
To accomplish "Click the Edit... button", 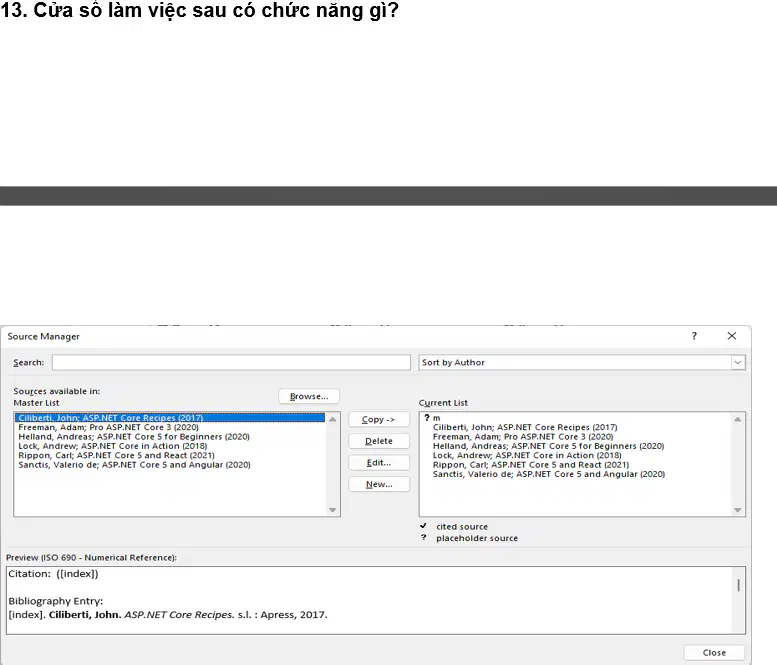I will pos(379,463).
